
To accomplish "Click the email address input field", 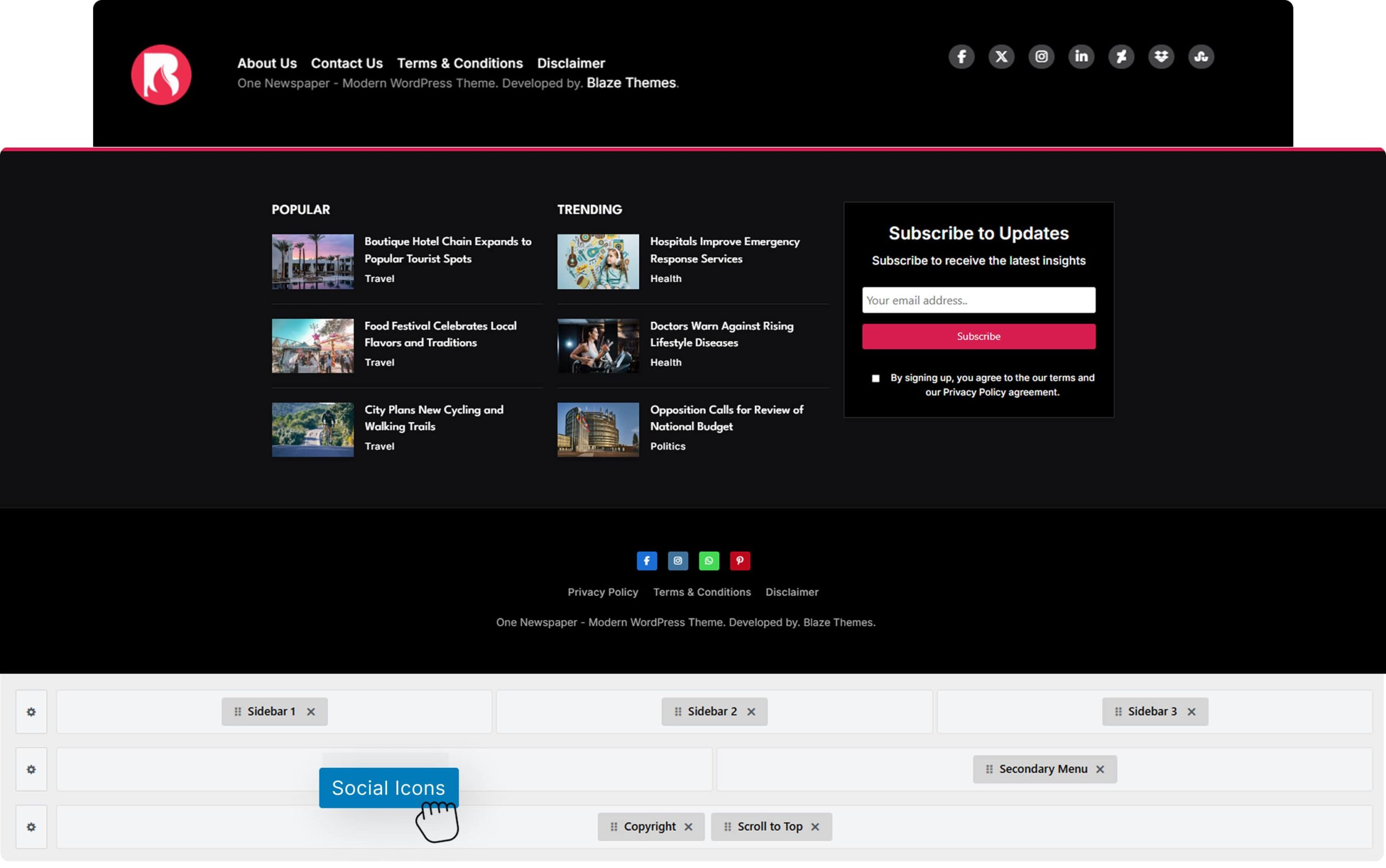I will coord(978,300).
